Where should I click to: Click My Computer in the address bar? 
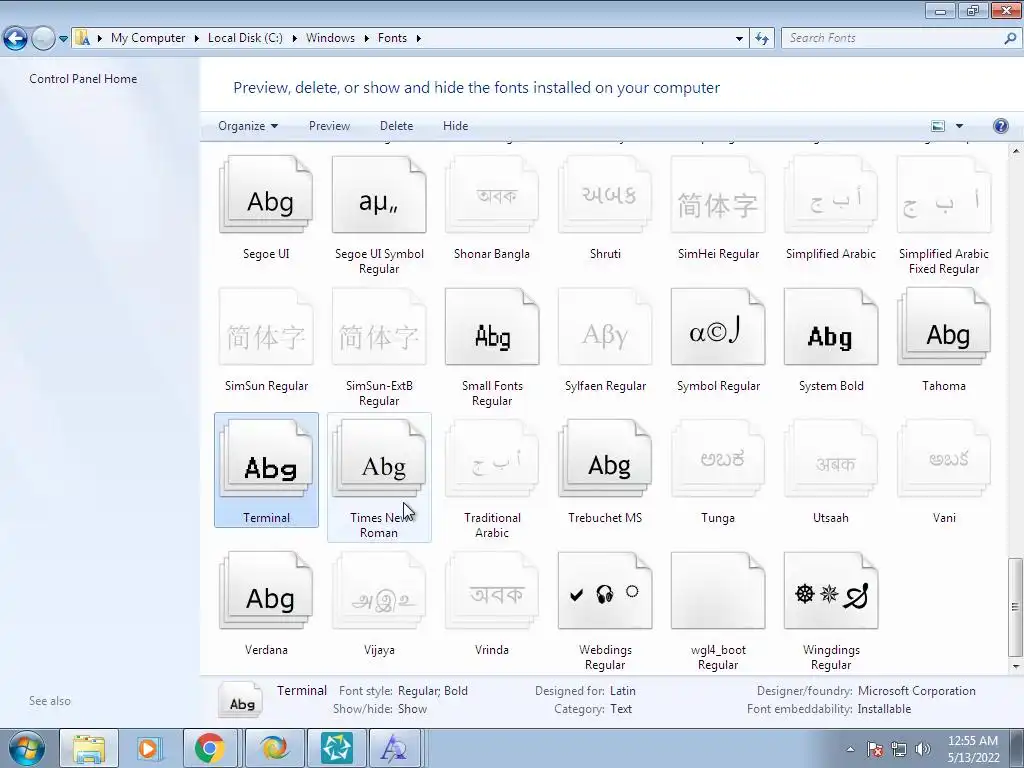148,38
